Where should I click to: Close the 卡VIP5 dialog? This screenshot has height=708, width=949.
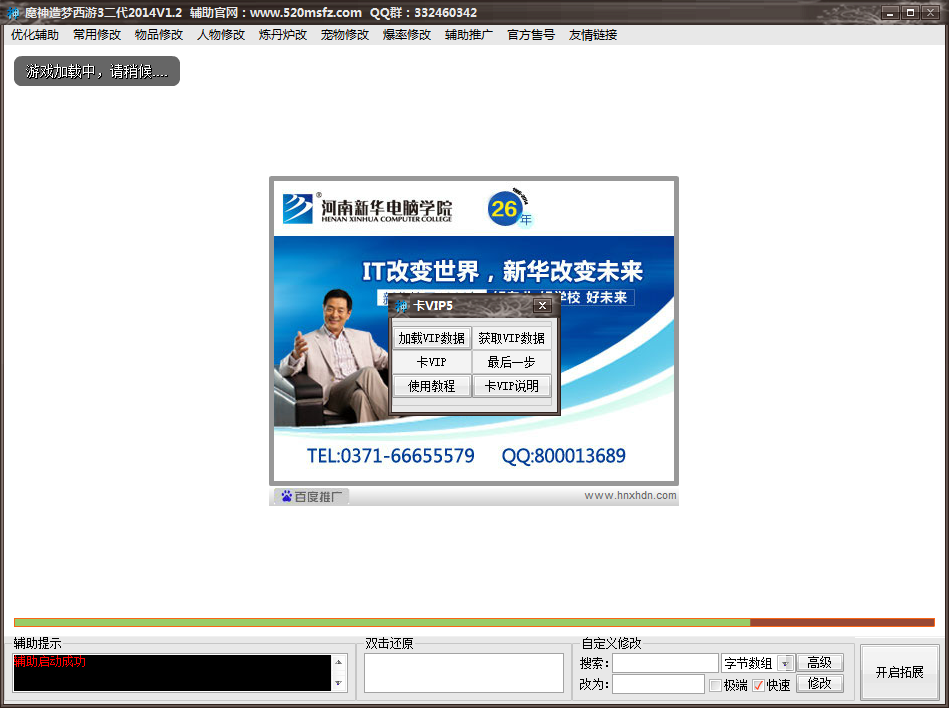542,305
